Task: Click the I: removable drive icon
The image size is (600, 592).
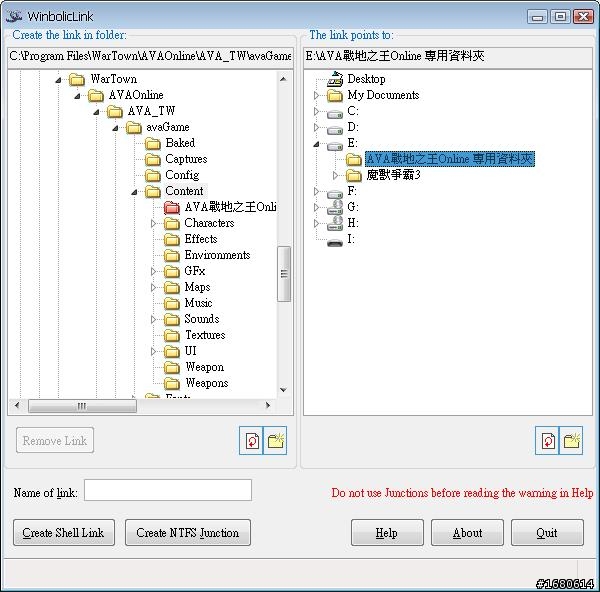Action: [x=335, y=242]
